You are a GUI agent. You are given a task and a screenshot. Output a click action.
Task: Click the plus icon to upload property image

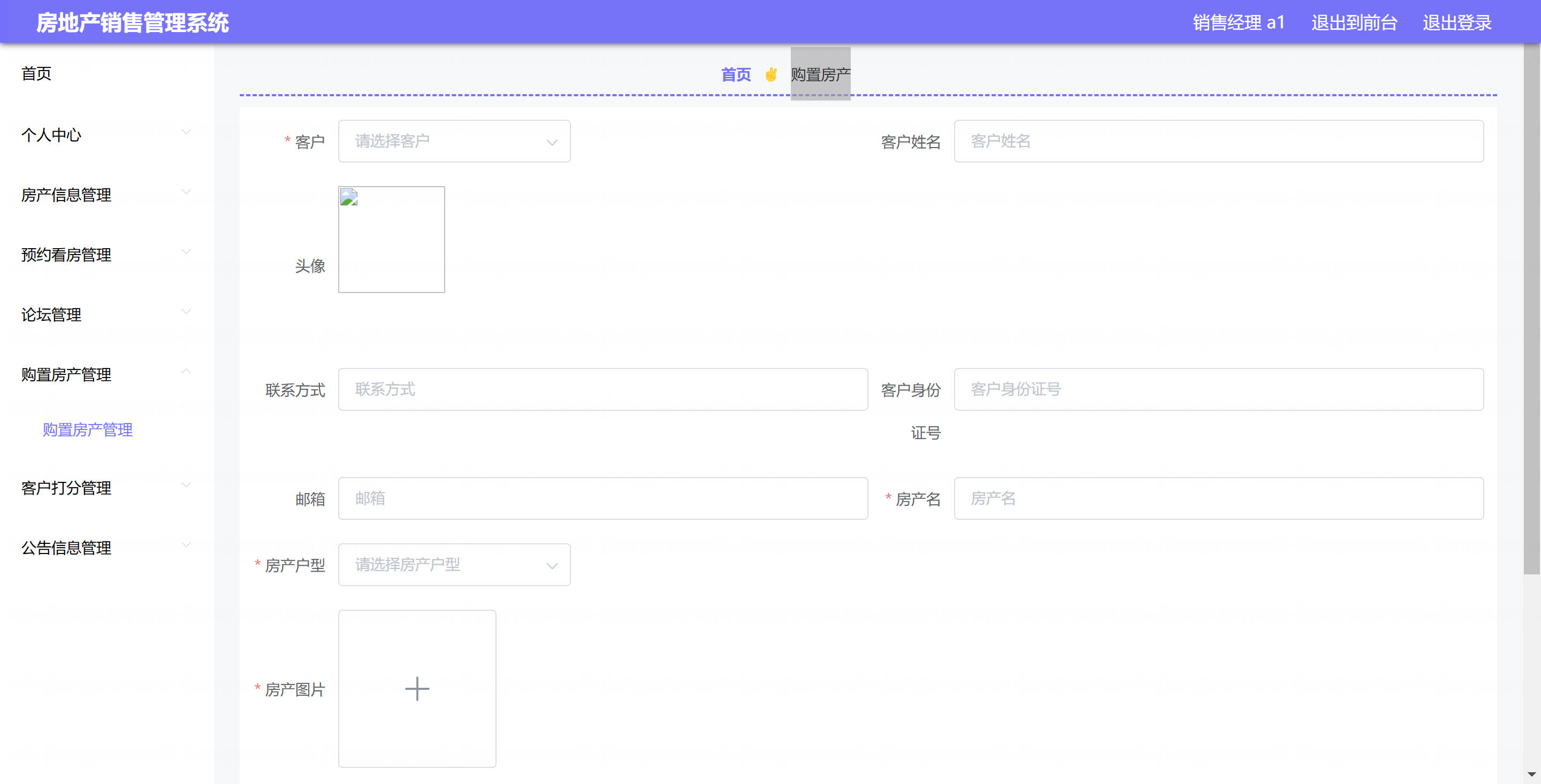pos(417,688)
